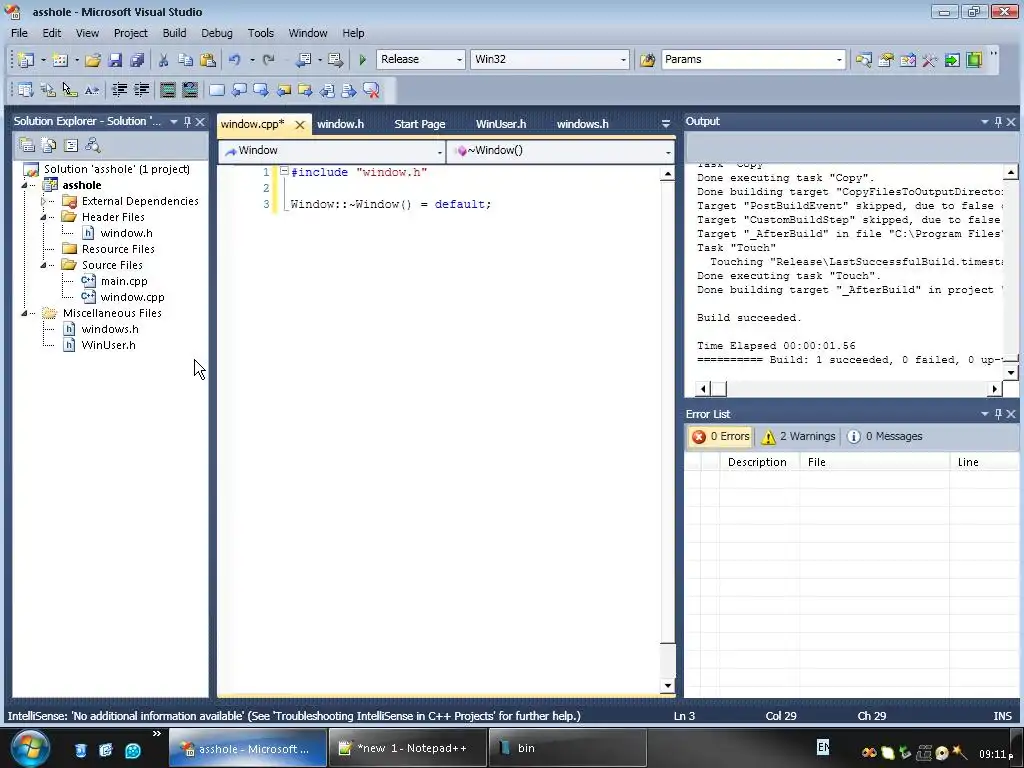Screen dimensions: 1024x768
Task: Expand the External Dependencies node
Action: coord(43,201)
